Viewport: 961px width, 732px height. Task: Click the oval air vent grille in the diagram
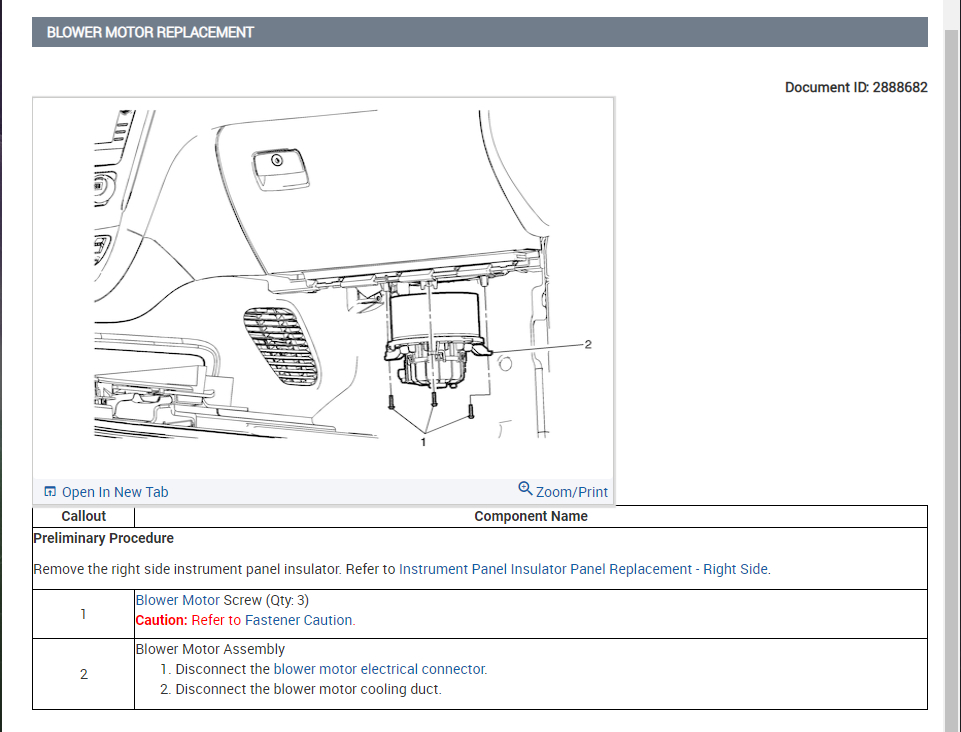[x=280, y=345]
